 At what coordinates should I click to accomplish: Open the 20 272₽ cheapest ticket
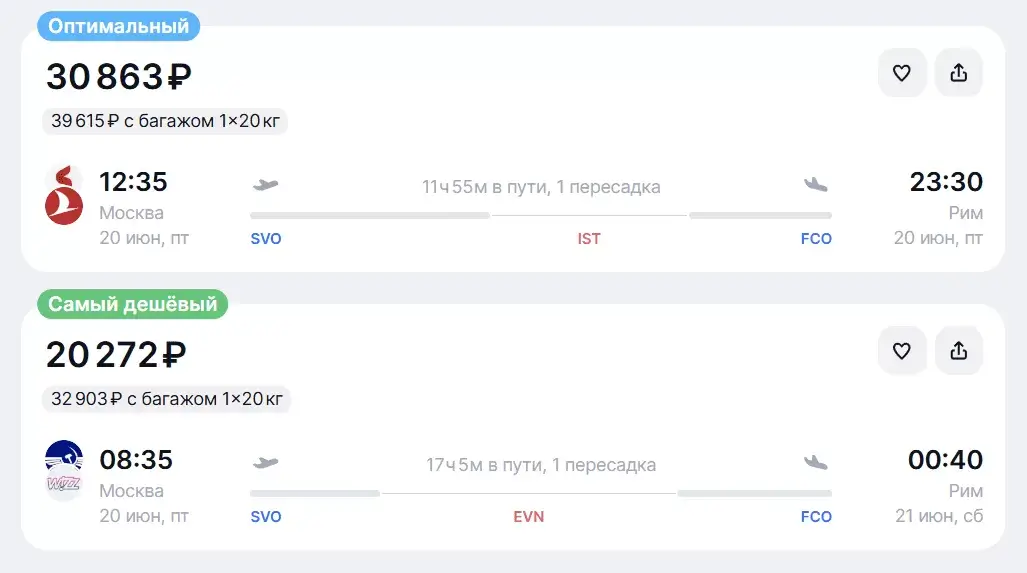[116, 355]
